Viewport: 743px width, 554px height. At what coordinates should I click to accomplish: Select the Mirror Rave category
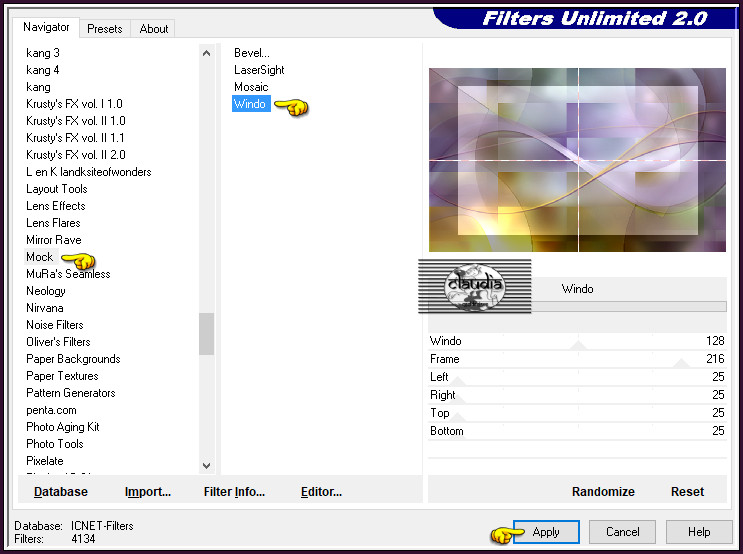54,240
